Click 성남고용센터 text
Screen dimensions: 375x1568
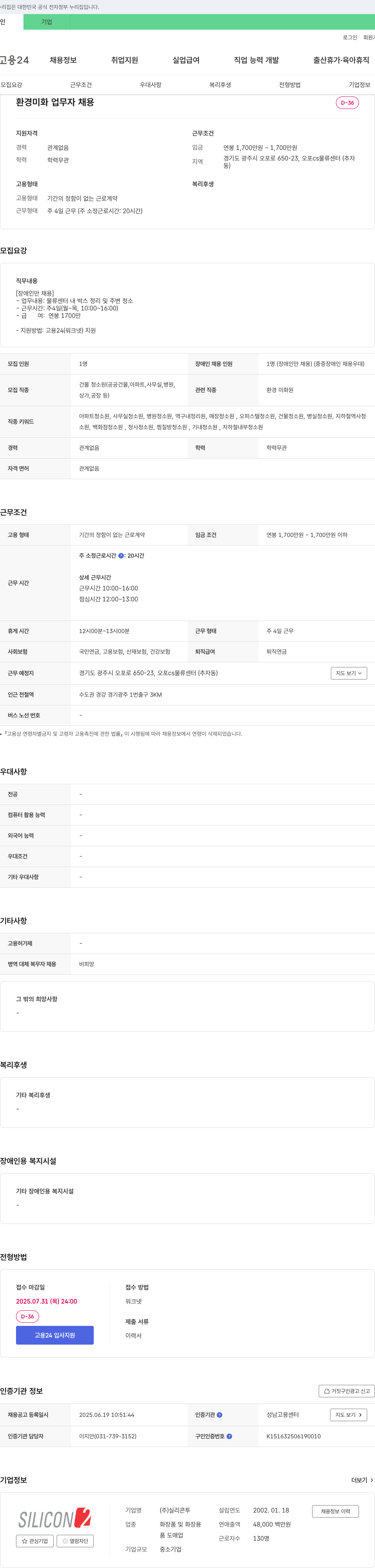(282, 1415)
